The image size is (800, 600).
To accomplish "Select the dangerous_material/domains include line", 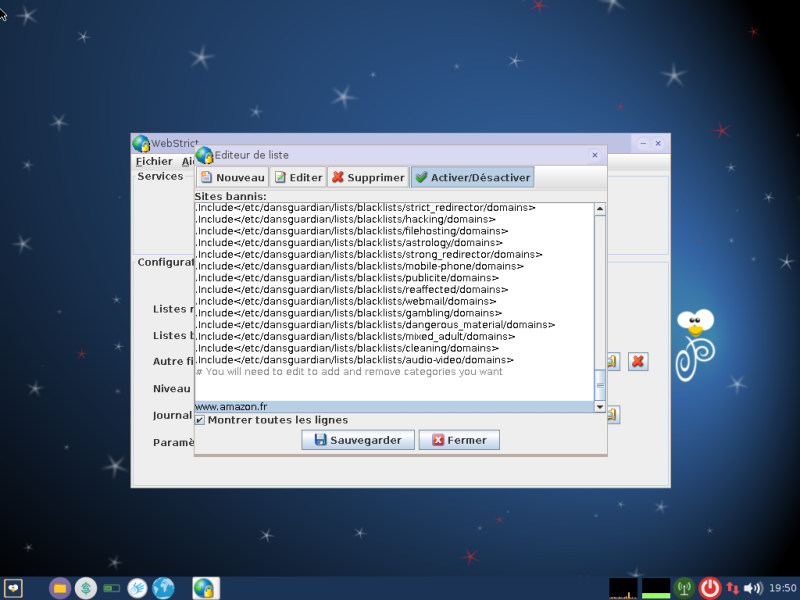I will 394,325.
